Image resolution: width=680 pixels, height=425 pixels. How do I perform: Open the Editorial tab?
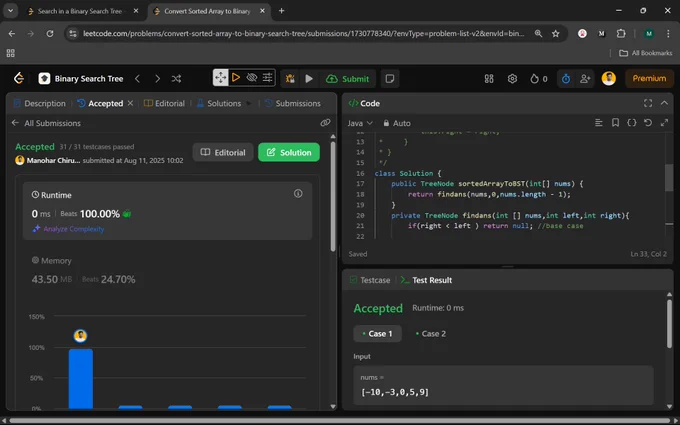164,103
